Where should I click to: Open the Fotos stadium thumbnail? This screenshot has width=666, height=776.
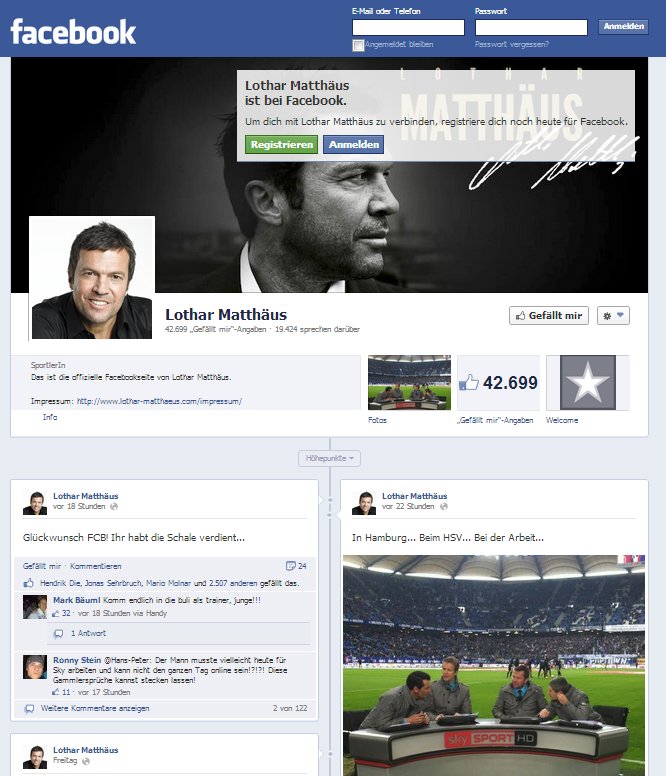pos(409,383)
